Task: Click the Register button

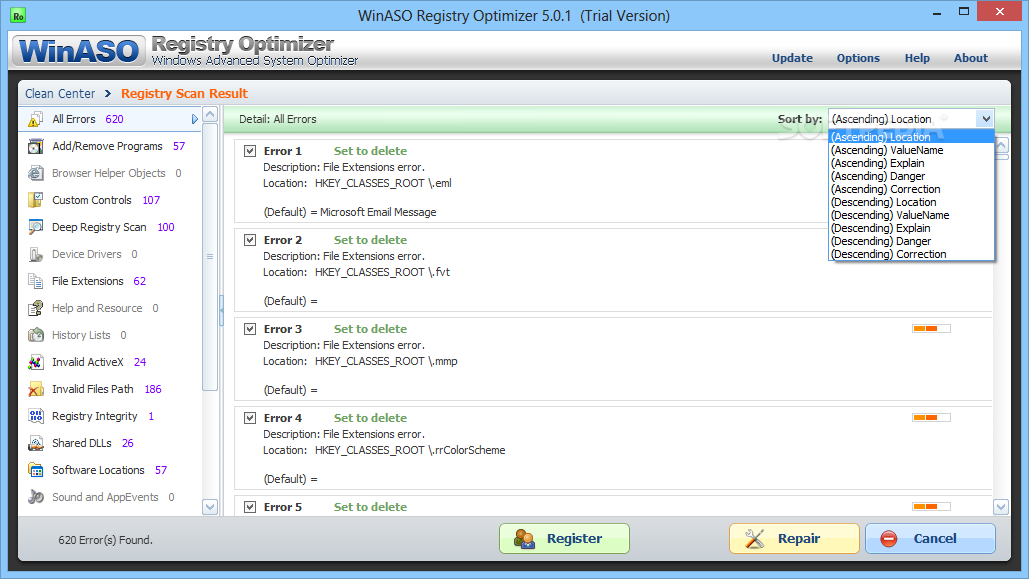Action: tap(564, 539)
